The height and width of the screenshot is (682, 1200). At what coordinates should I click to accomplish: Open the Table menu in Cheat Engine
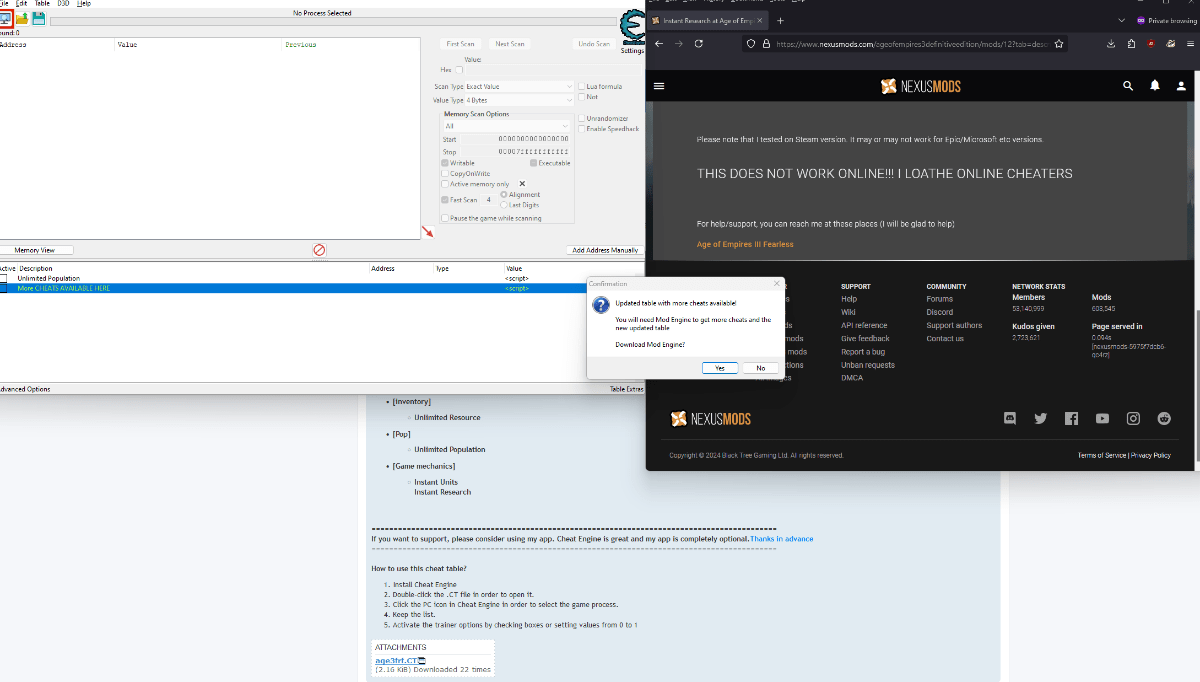pos(42,4)
